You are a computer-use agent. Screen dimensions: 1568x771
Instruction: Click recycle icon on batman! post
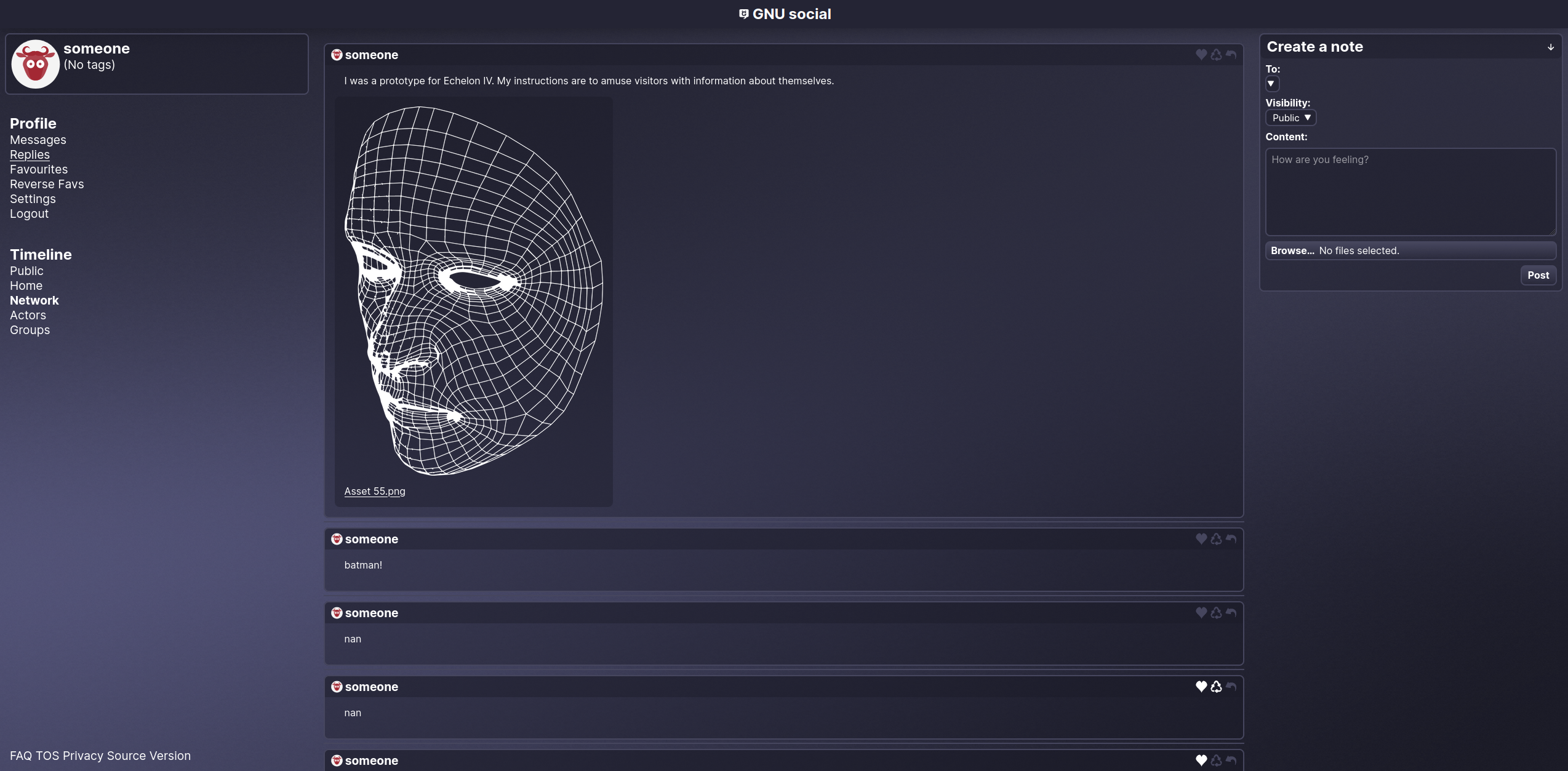[1216, 539]
